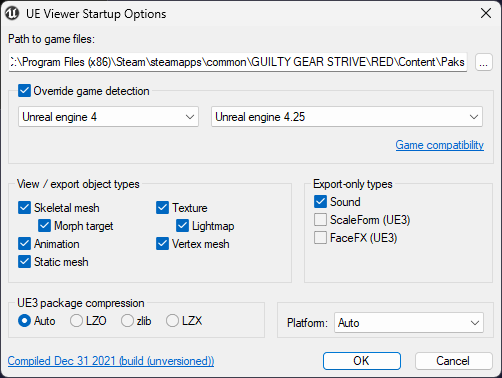Open the Platform Auto dropdown
This screenshot has width=502, height=378.
pyautogui.click(x=409, y=323)
